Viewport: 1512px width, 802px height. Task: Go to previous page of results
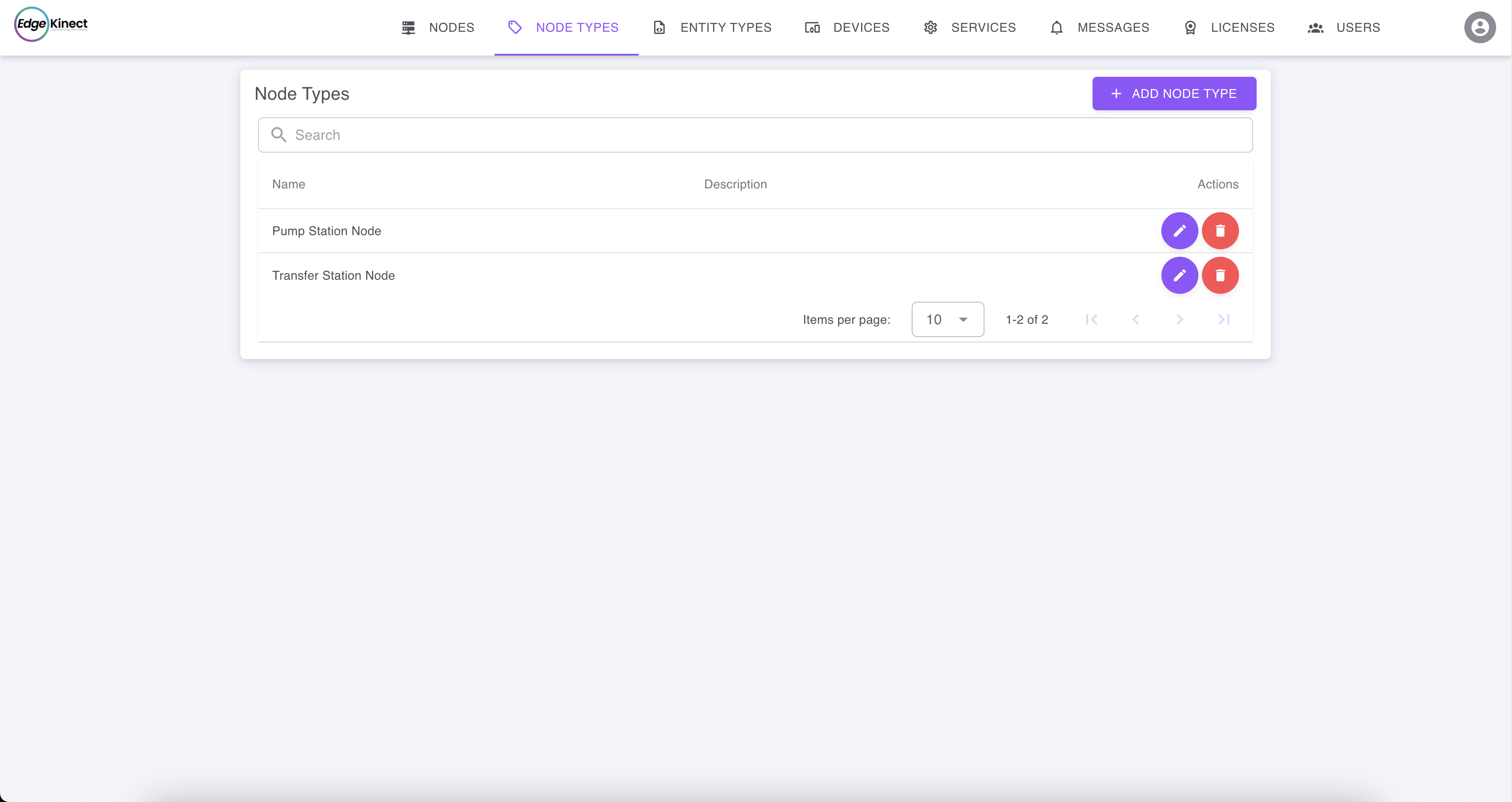click(1136, 319)
